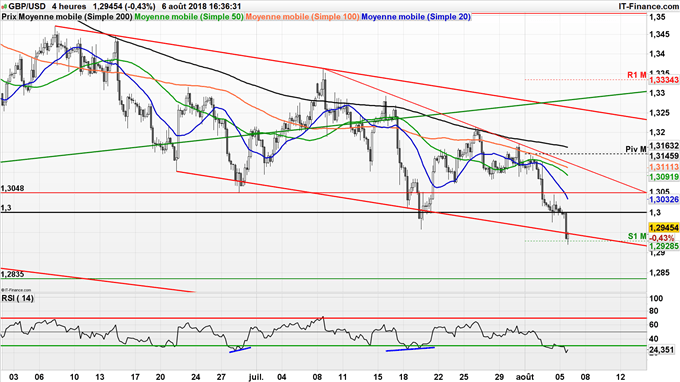
Task: Click the yellow 1,29454 current price tag
Action: click(x=664, y=228)
